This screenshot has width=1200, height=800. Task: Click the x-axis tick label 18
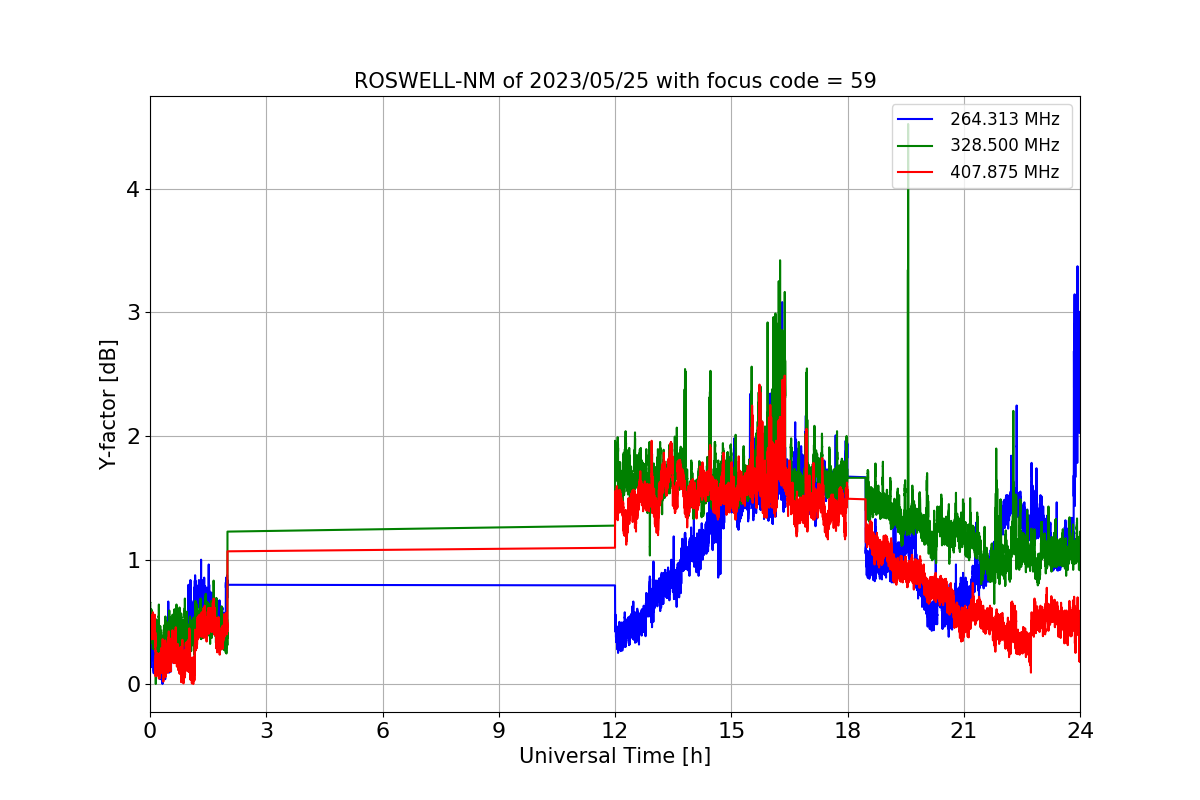pyautogui.click(x=848, y=731)
